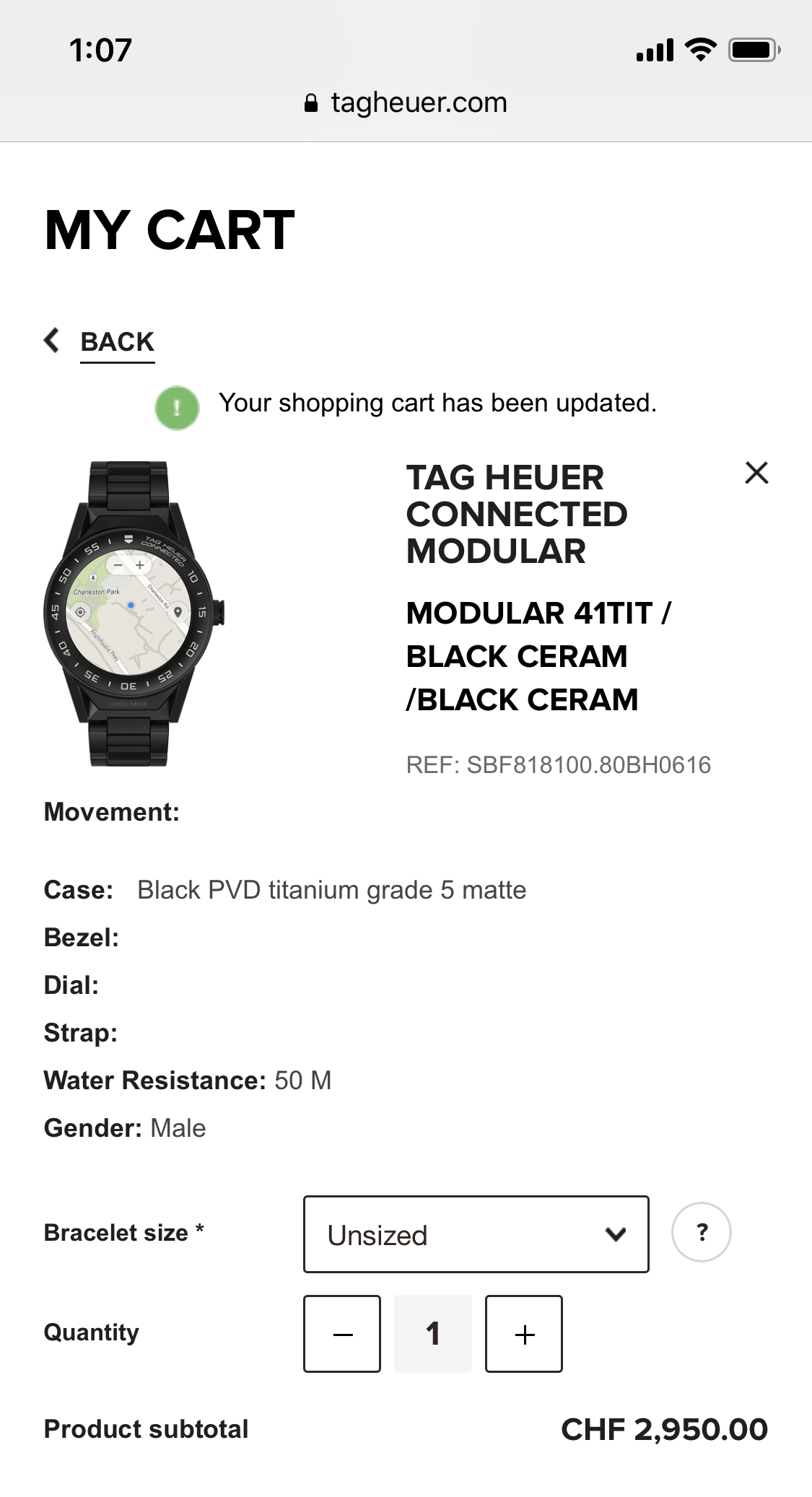
Task: Click the quantity value field
Action: pyautogui.click(x=433, y=1333)
